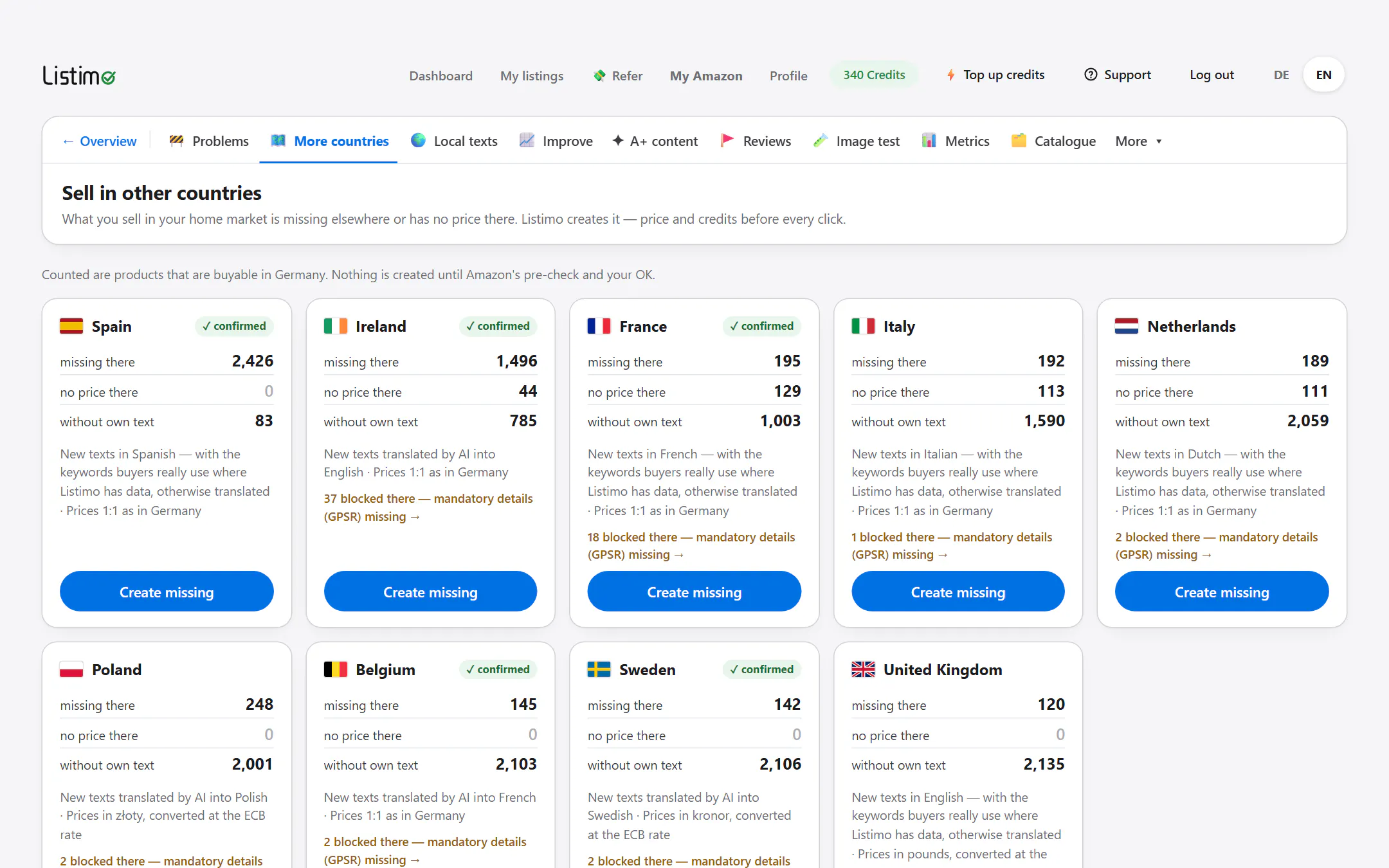The height and width of the screenshot is (868, 1389).
Task: Click the Netherlands flag icon
Action: tap(1127, 326)
